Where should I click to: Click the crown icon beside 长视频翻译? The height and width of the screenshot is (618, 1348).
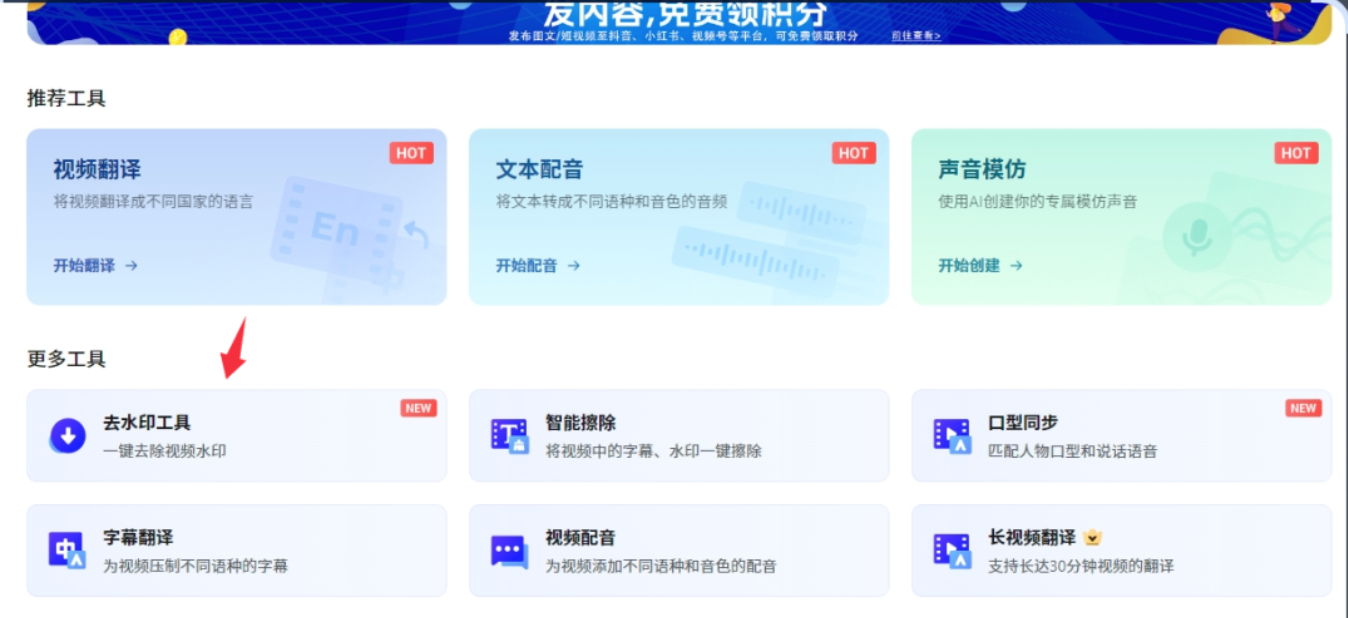pos(1092,538)
